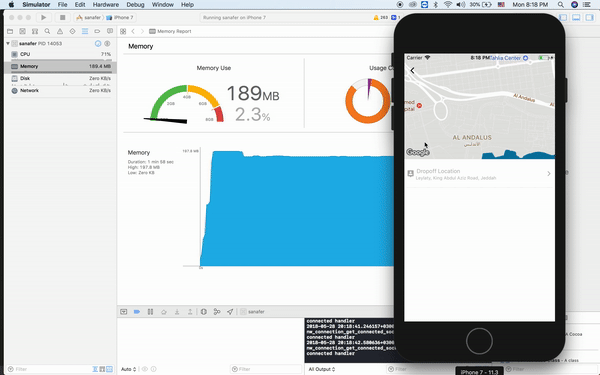Select the Debug navigator icon

coord(85,31)
